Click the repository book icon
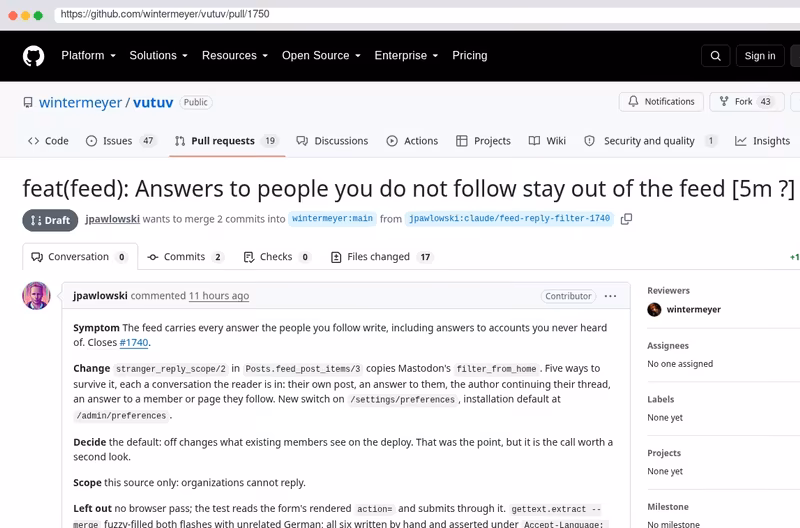Screen dimensions: 800x528 click(x=28, y=103)
